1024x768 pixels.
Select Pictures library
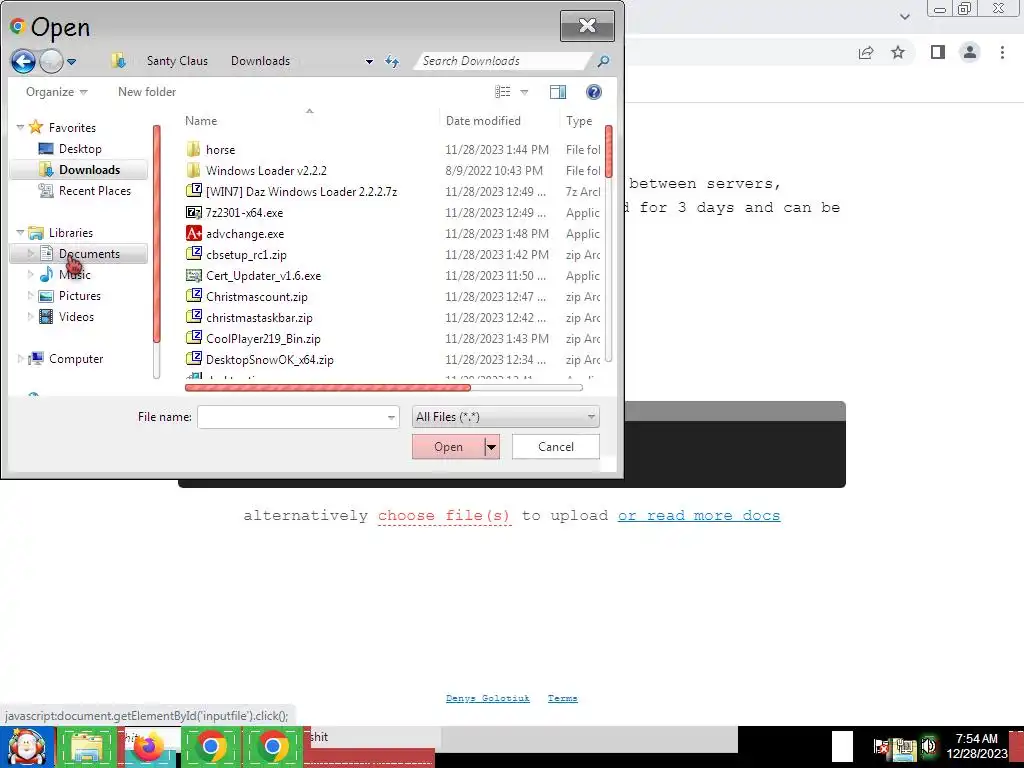click(x=70, y=296)
